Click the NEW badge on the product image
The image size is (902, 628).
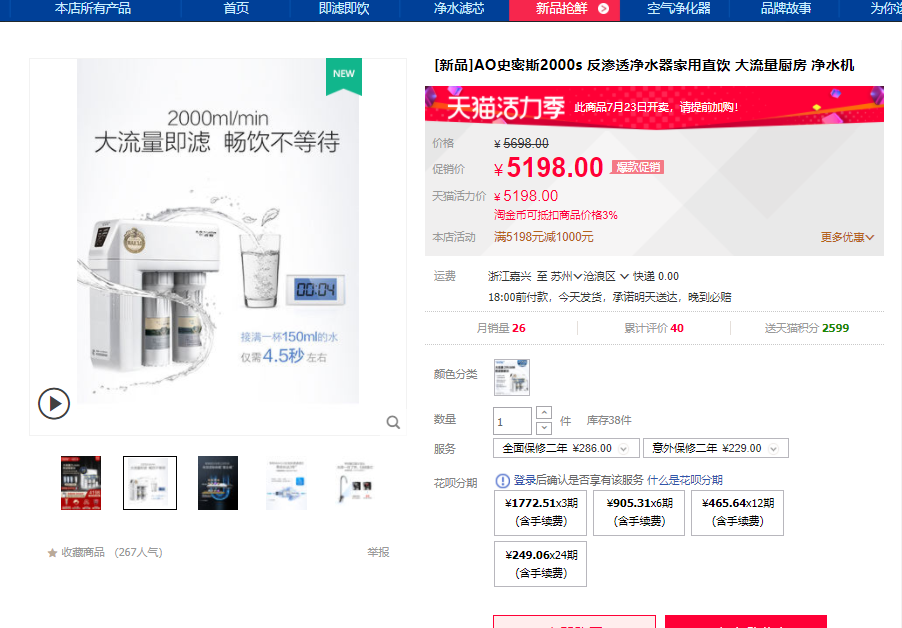tap(344, 75)
